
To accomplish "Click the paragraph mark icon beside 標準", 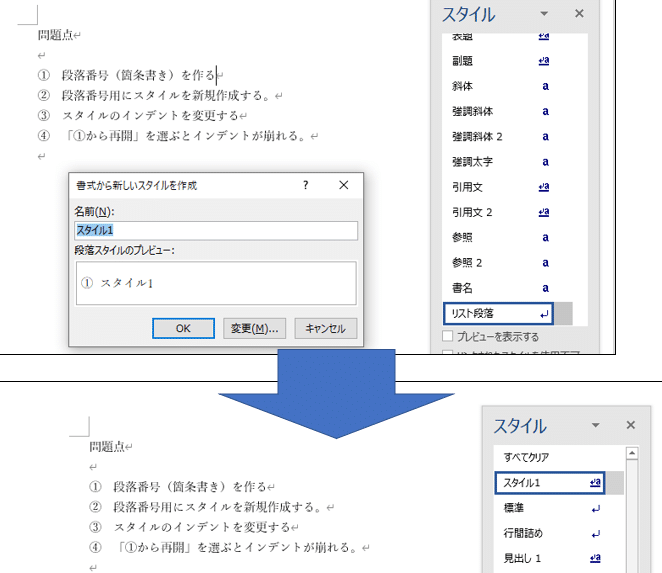I will (596, 508).
